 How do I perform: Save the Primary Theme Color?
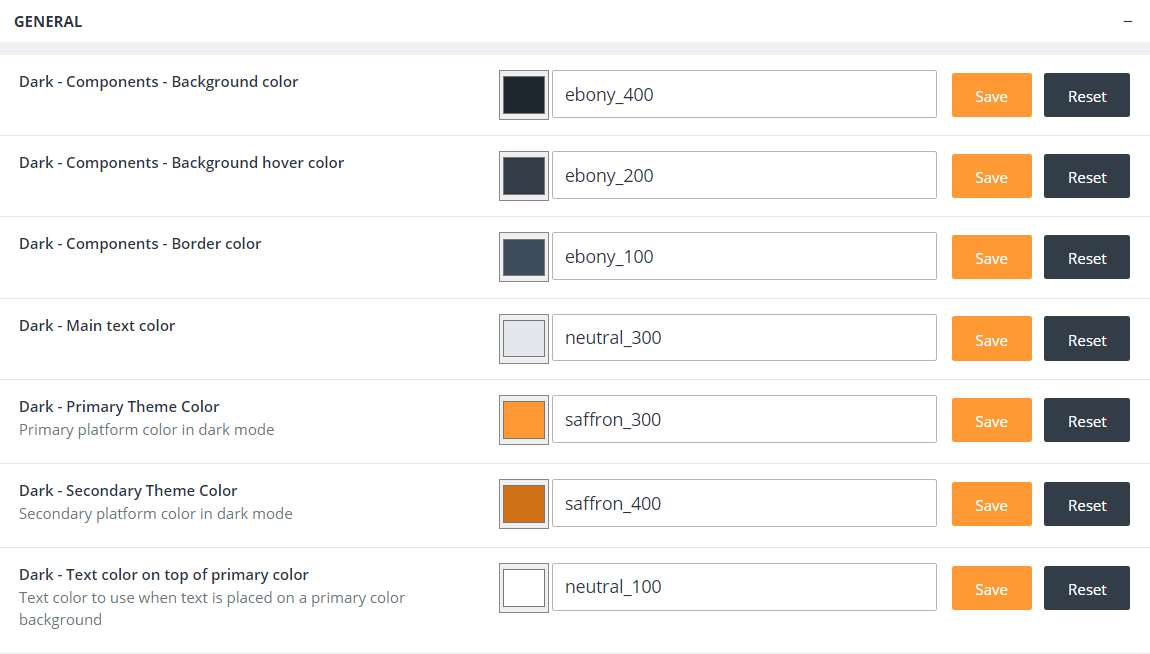coord(991,421)
